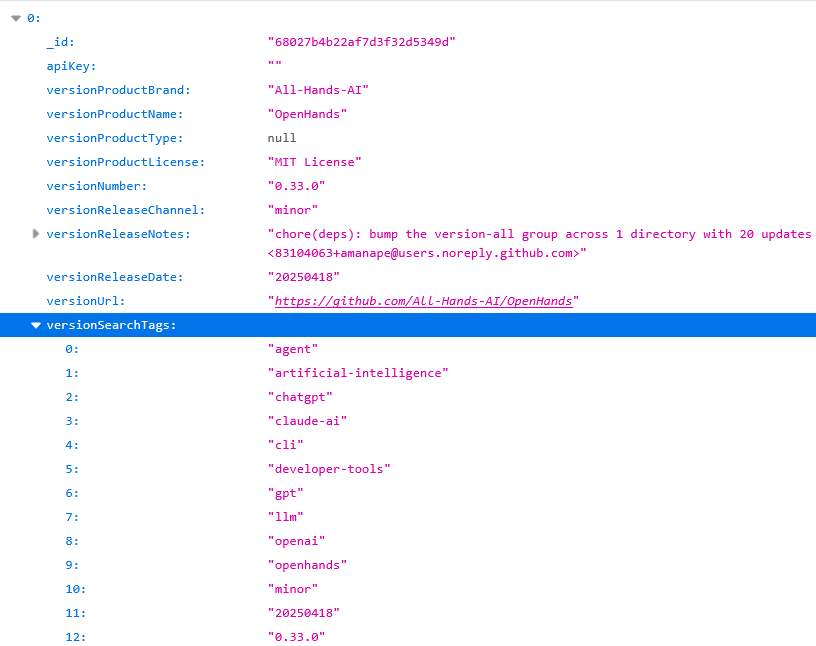Click the tag 12 "0.33.0" value

[x=296, y=637]
